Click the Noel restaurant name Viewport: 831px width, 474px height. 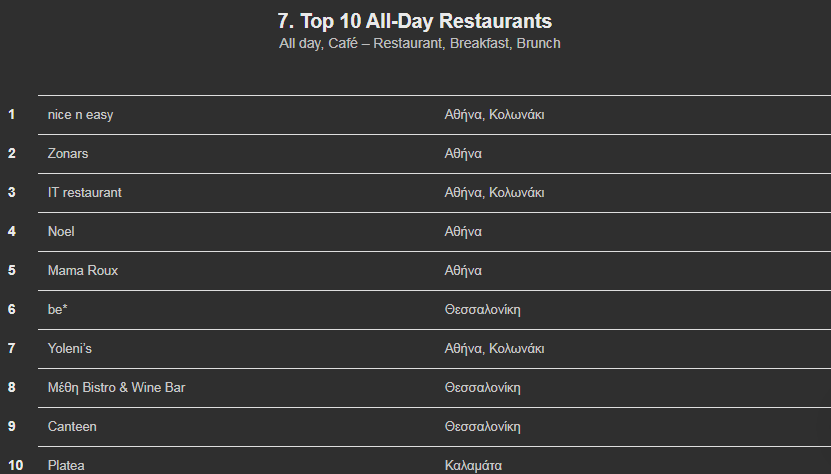coord(61,232)
